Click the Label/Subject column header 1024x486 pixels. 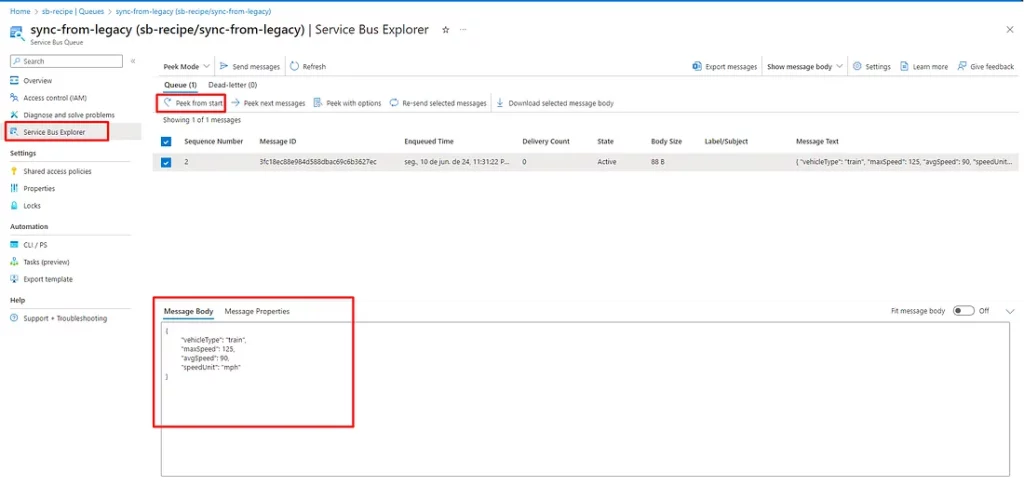[x=726, y=142]
